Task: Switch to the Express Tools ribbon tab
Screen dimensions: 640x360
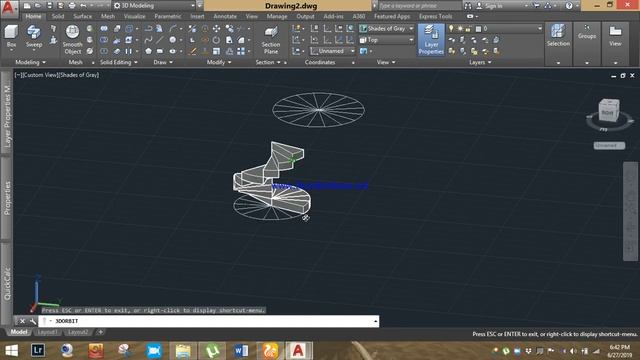Action: pos(436,16)
